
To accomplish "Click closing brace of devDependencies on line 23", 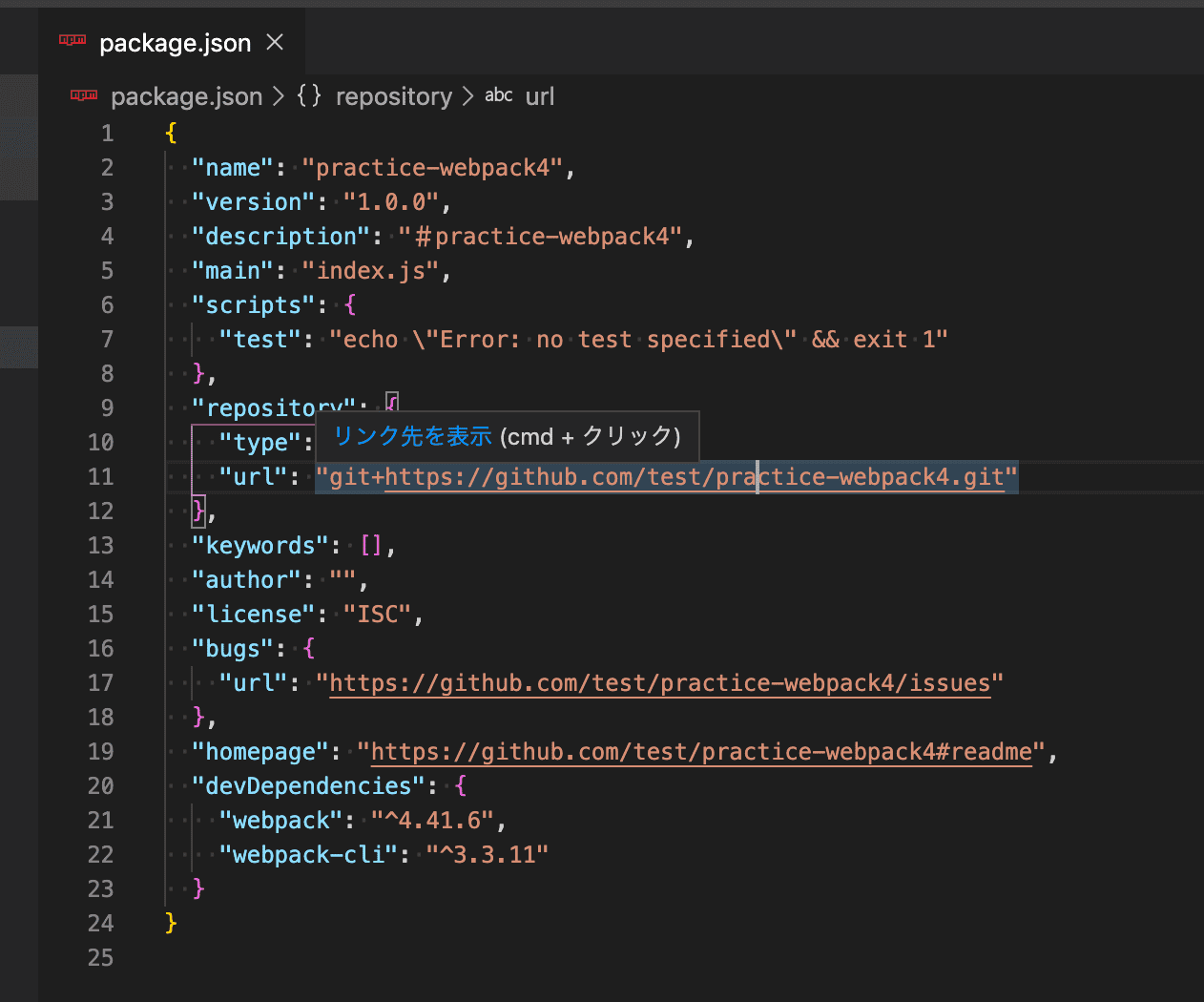I will [x=198, y=888].
